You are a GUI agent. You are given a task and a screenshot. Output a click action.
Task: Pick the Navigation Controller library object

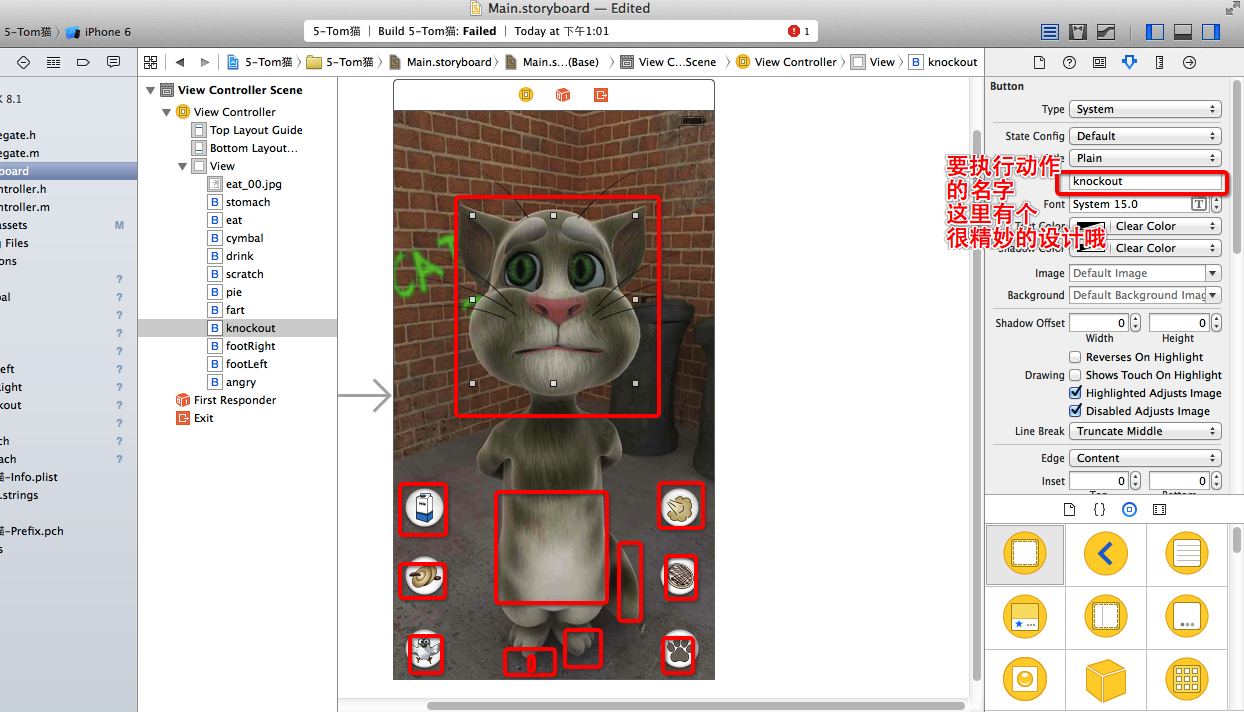(1106, 554)
